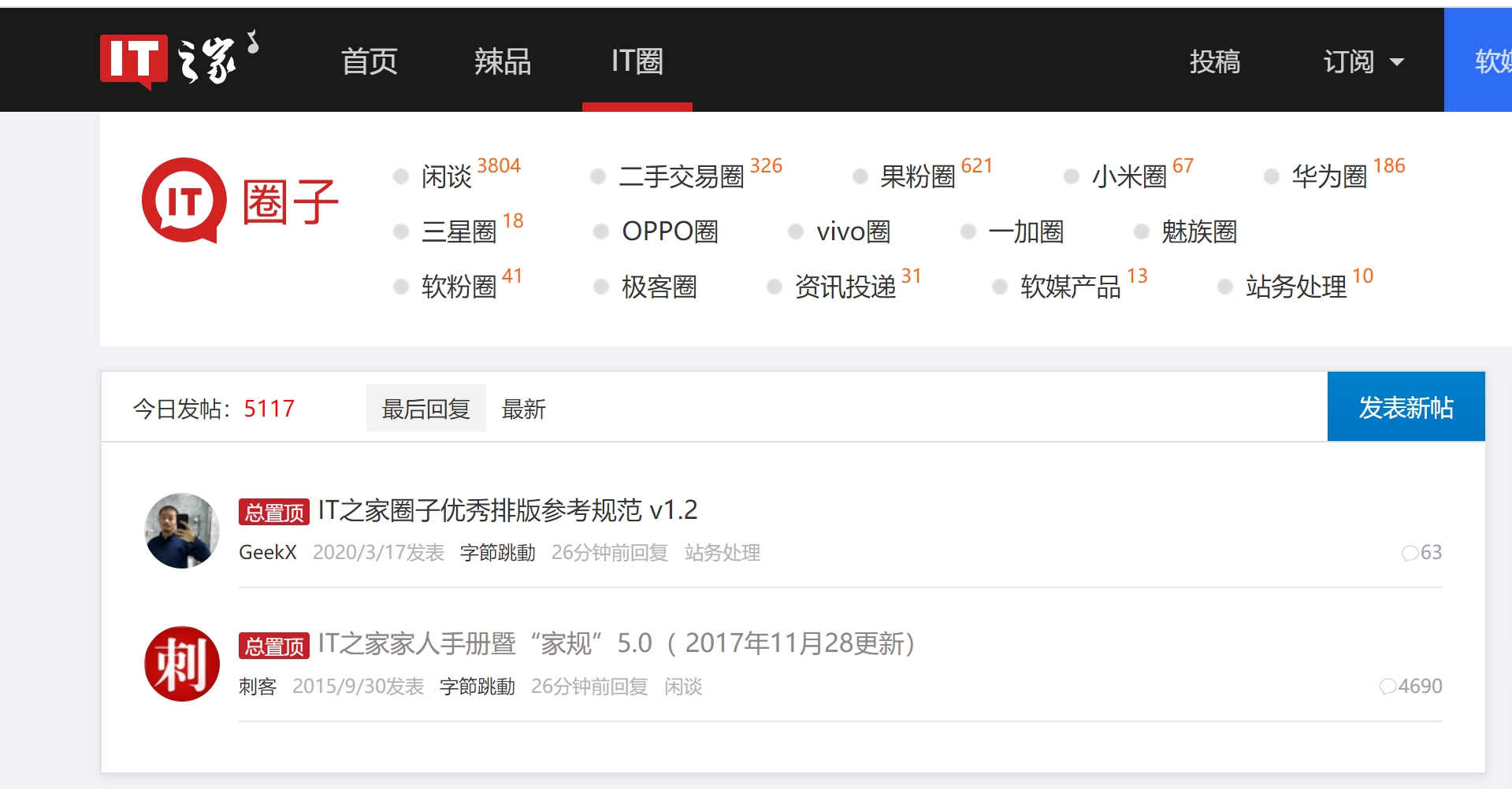The image size is (1512, 789).
Task: Open 刺客's red avatar icon
Action: point(182,664)
